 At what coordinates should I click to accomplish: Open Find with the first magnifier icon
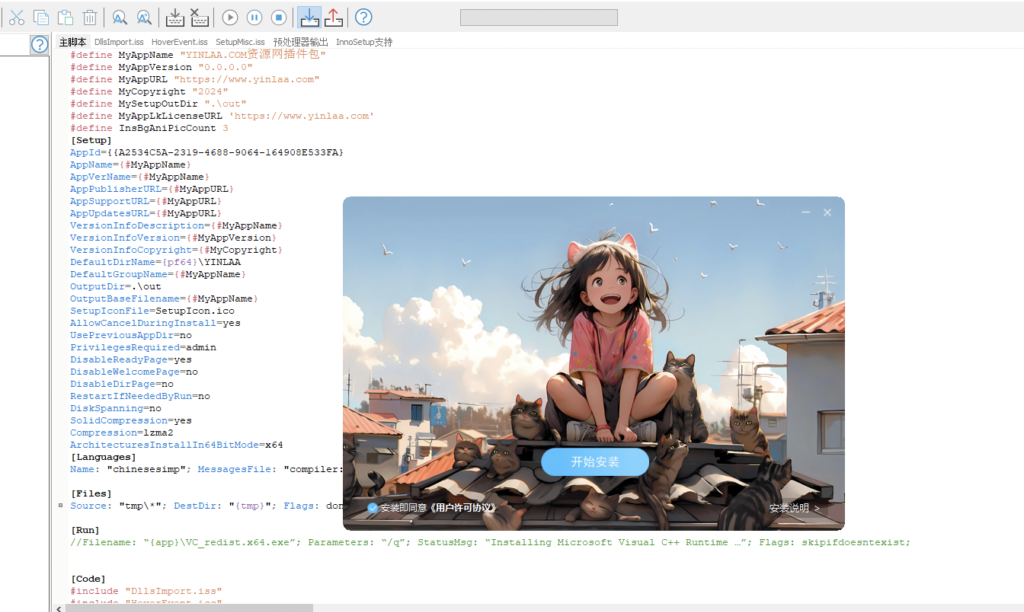coord(119,18)
